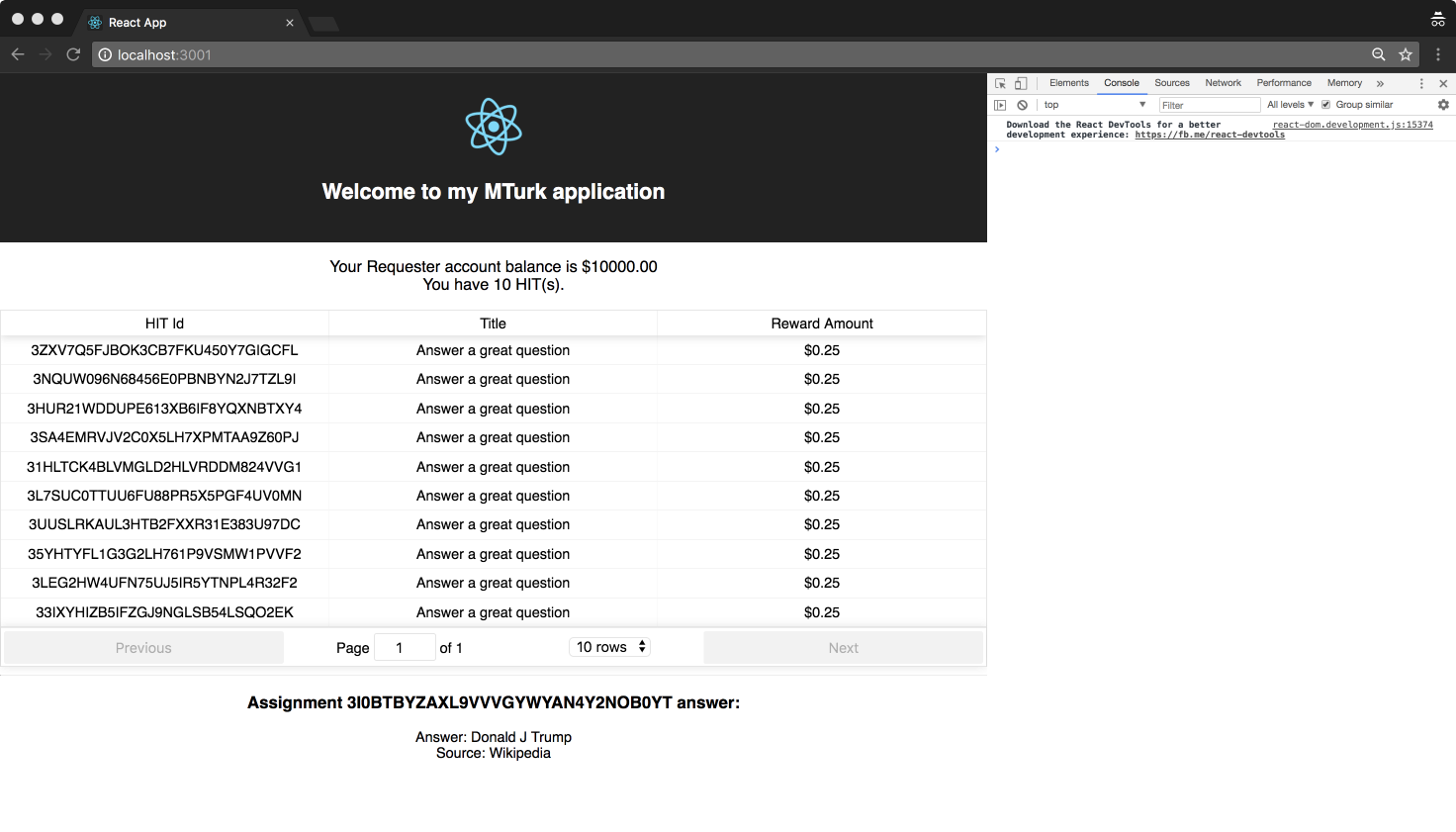Screen dimensions: 1456x832
Task: Close the DevTools panel
Action: (1443, 83)
